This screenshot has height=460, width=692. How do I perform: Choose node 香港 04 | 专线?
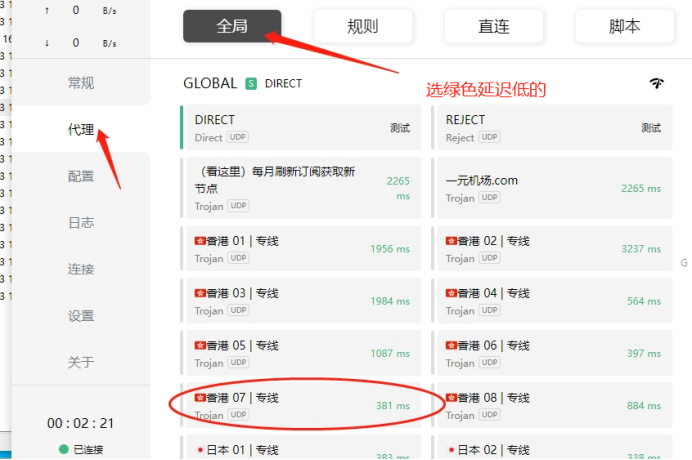(552, 301)
